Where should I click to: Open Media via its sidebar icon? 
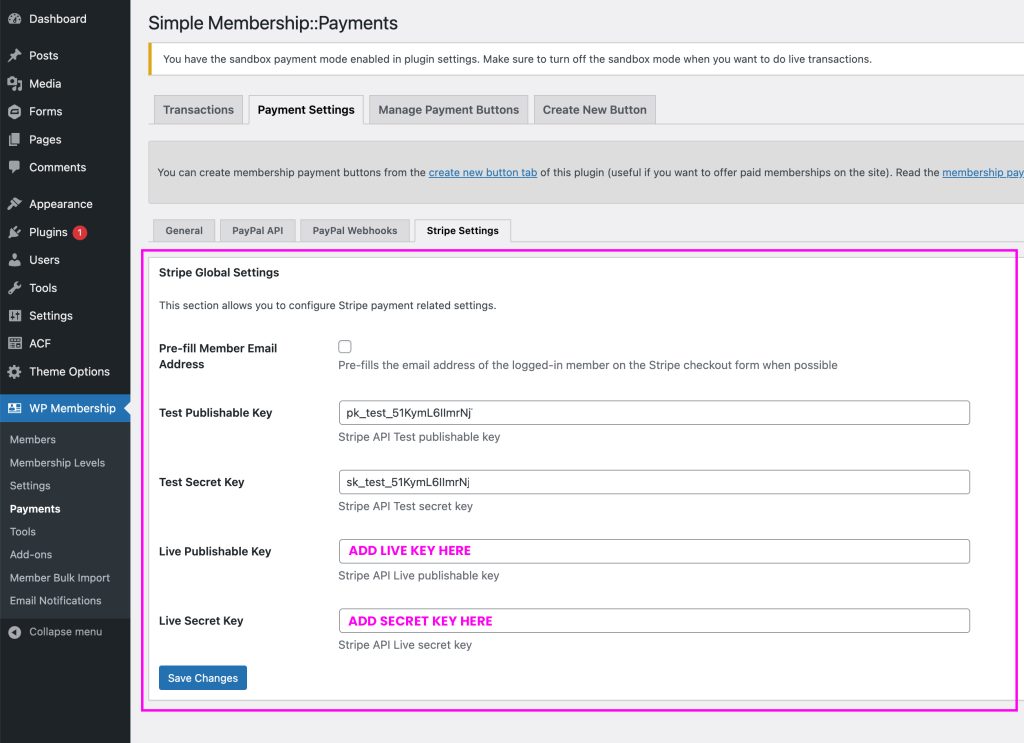pos(14,84)
